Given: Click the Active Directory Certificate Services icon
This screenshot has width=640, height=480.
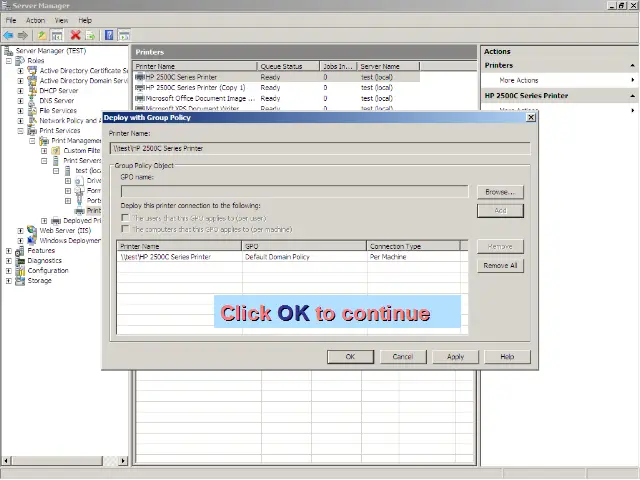Looking at the screenshot, I should click(32, 71).
